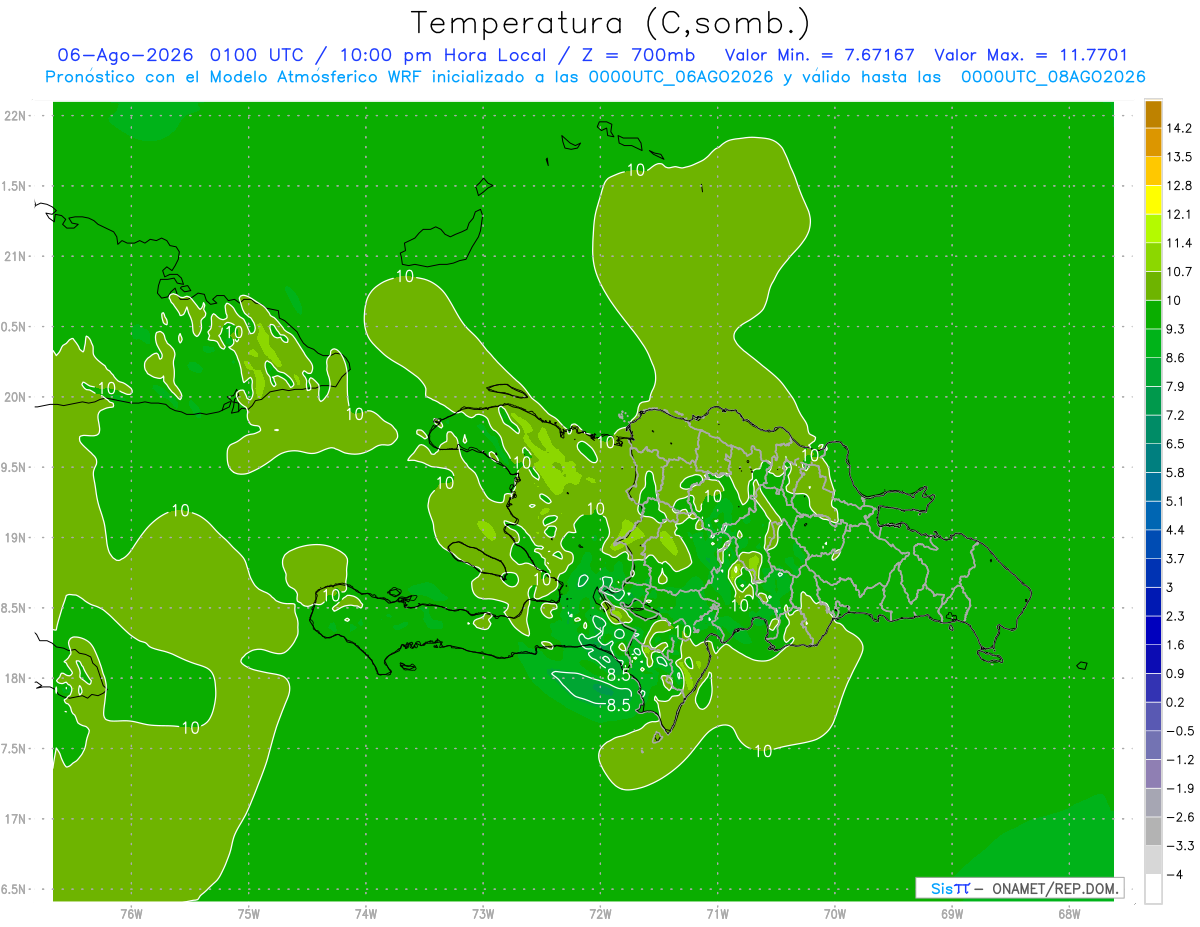1200x927 pixels.
Task: Click the '75W' longitude axis label
Action: click(249, 914)
